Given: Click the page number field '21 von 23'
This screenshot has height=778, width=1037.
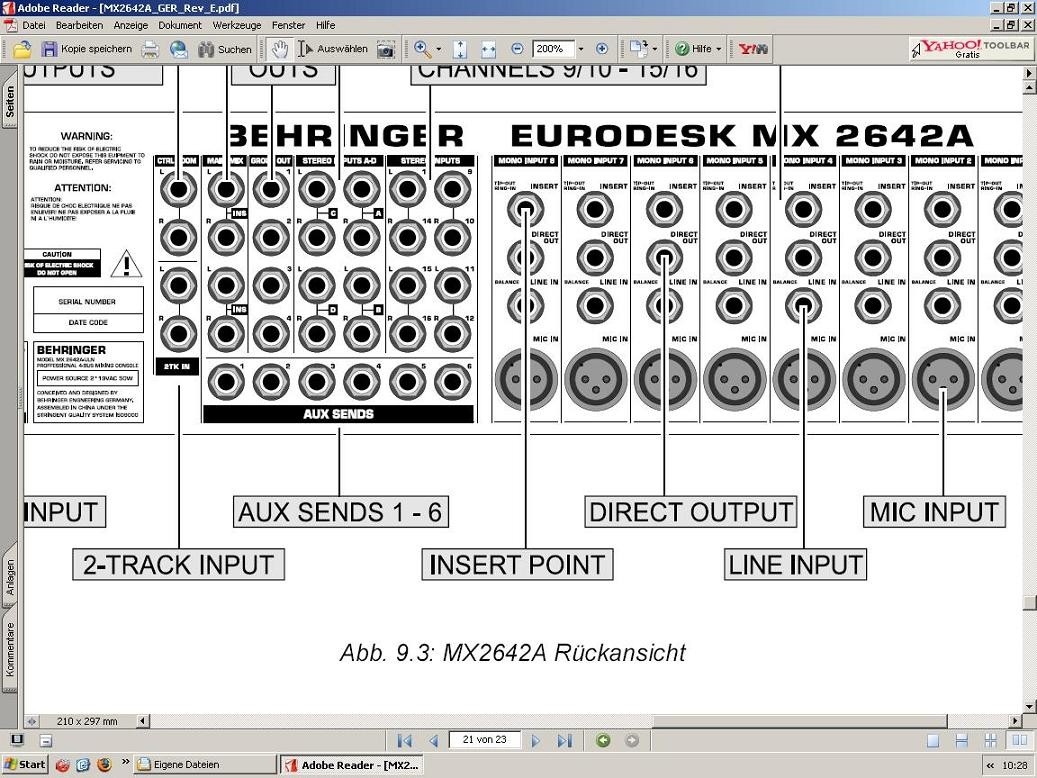Looking at the screenshot, I should 484,740.
